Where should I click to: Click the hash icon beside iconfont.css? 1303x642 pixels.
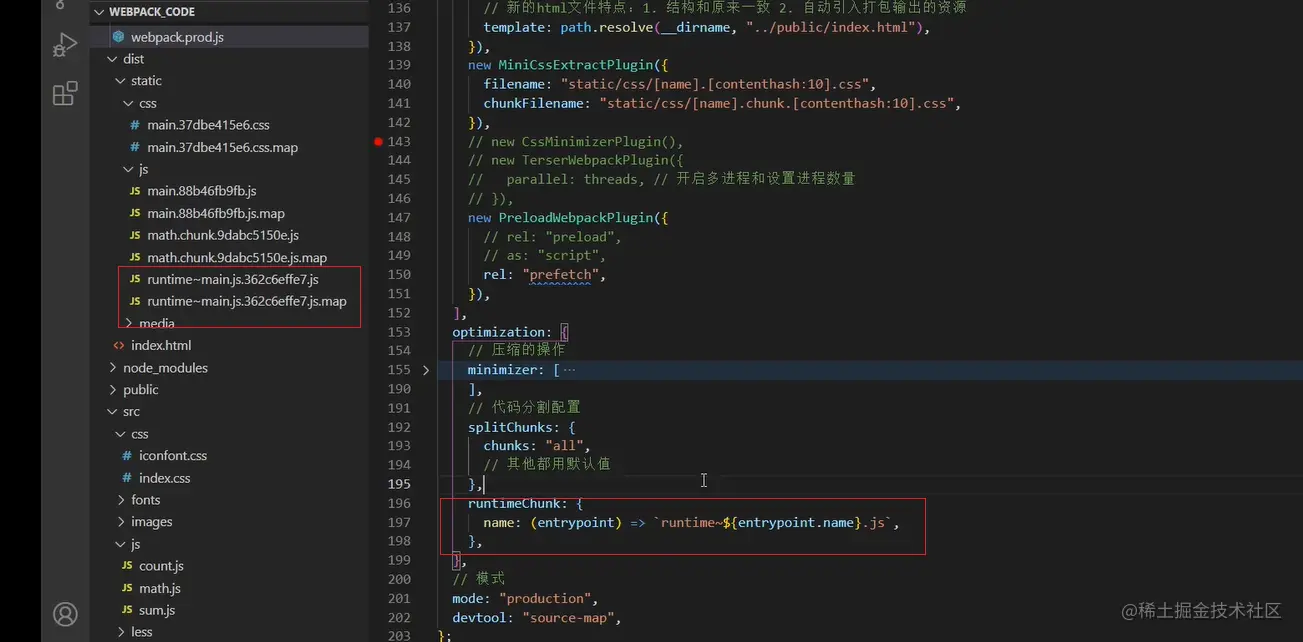127,455
